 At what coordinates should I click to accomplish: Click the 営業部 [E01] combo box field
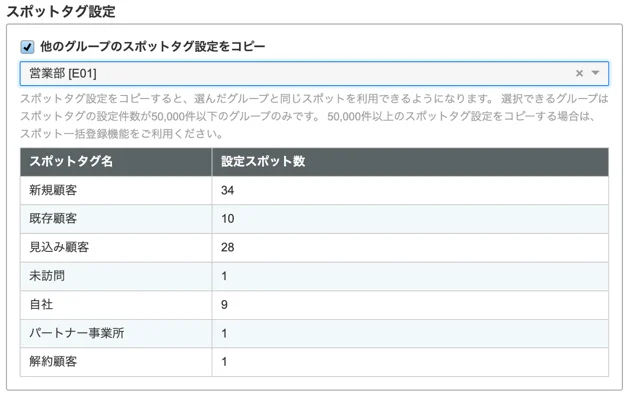(x=314, y=73)
